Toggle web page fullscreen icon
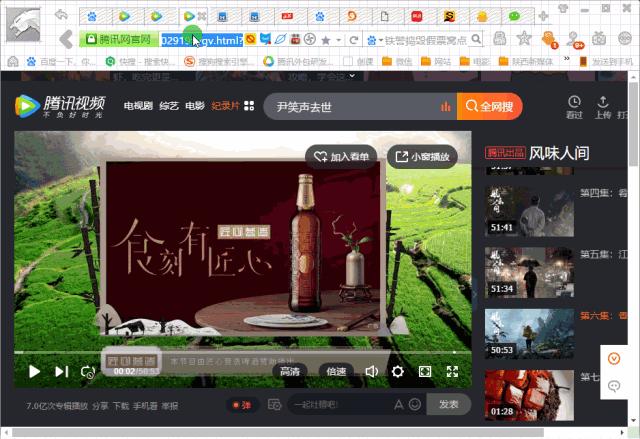Screen dimensions: 640x439 tap(425, 371)
